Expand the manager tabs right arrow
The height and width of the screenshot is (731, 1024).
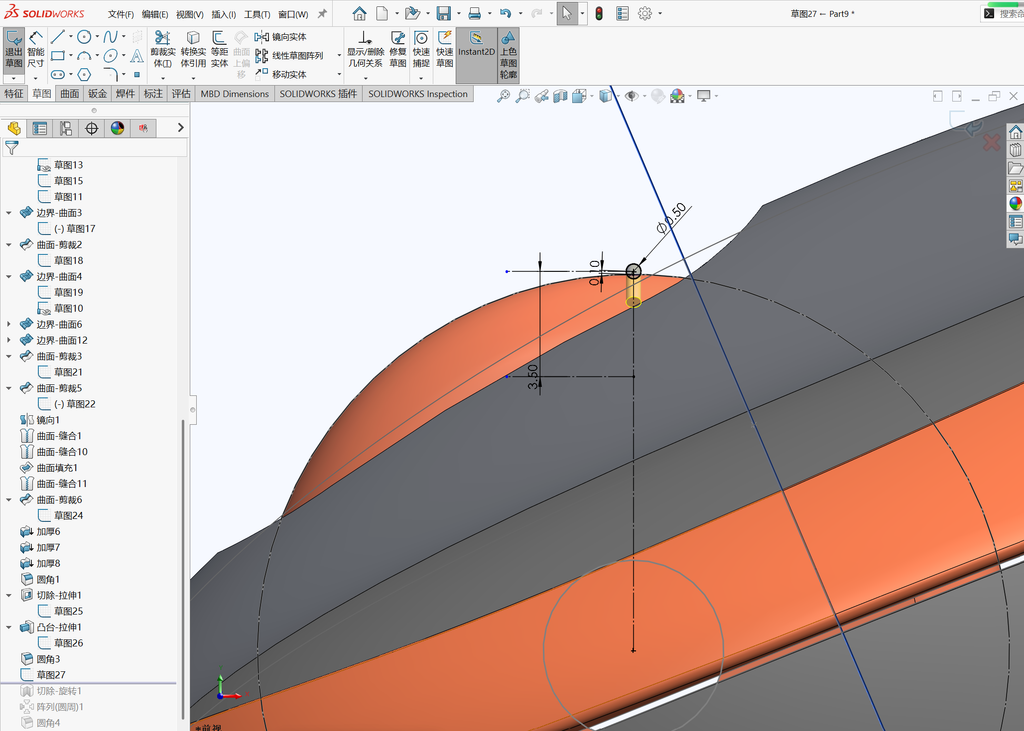click(181, 128)
